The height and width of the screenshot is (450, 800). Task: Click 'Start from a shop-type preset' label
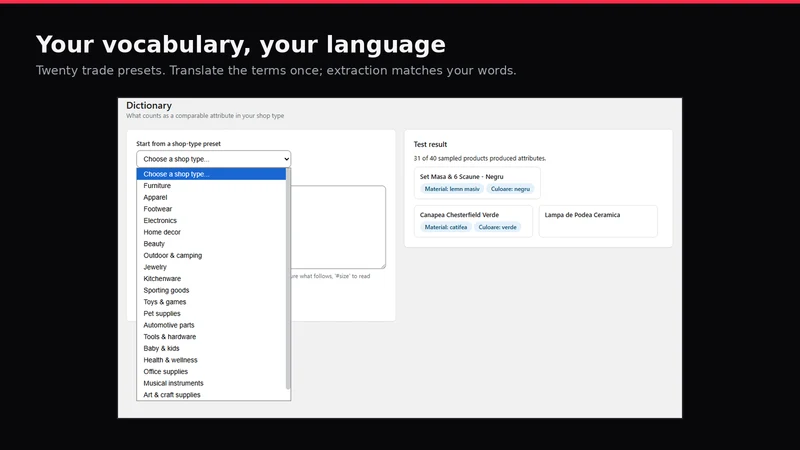[x=179, y=144]
